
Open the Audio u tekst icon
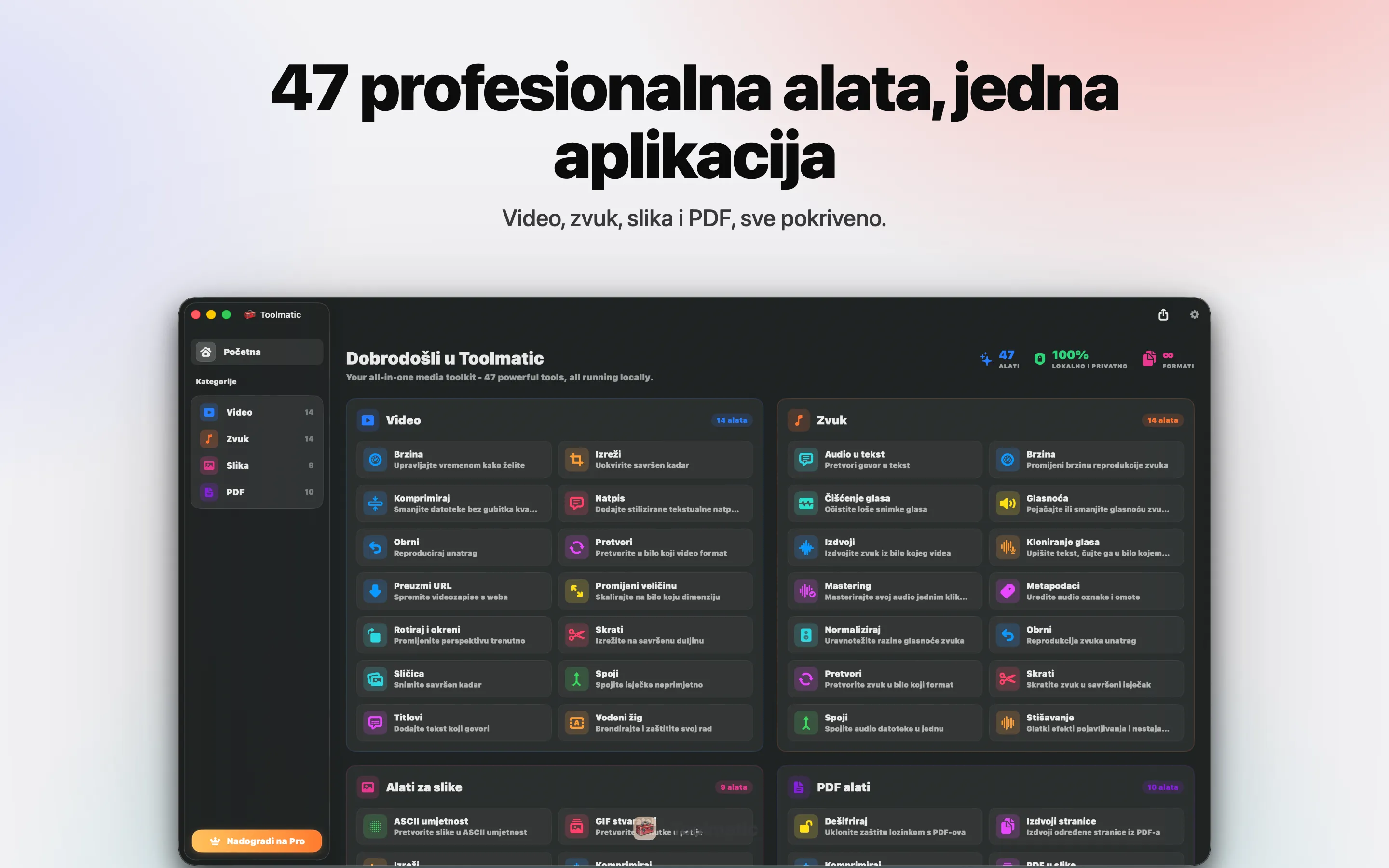806,460
